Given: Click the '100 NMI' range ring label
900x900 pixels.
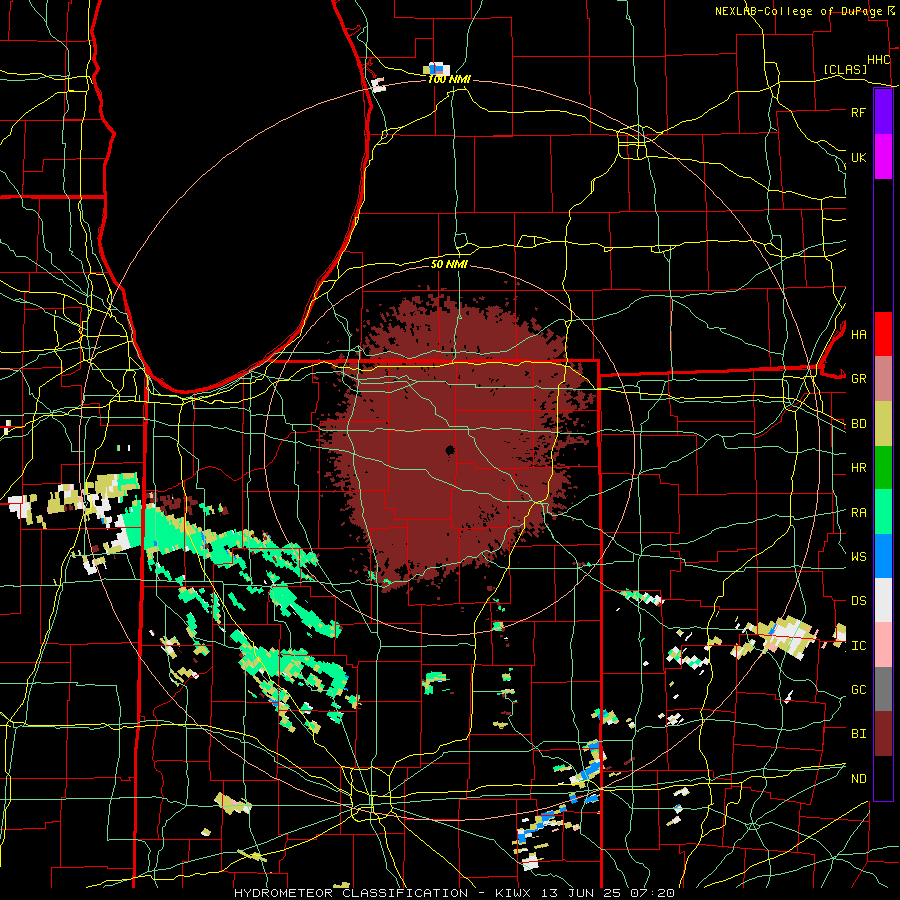Looking at the screenshot, I should point(448,79).
